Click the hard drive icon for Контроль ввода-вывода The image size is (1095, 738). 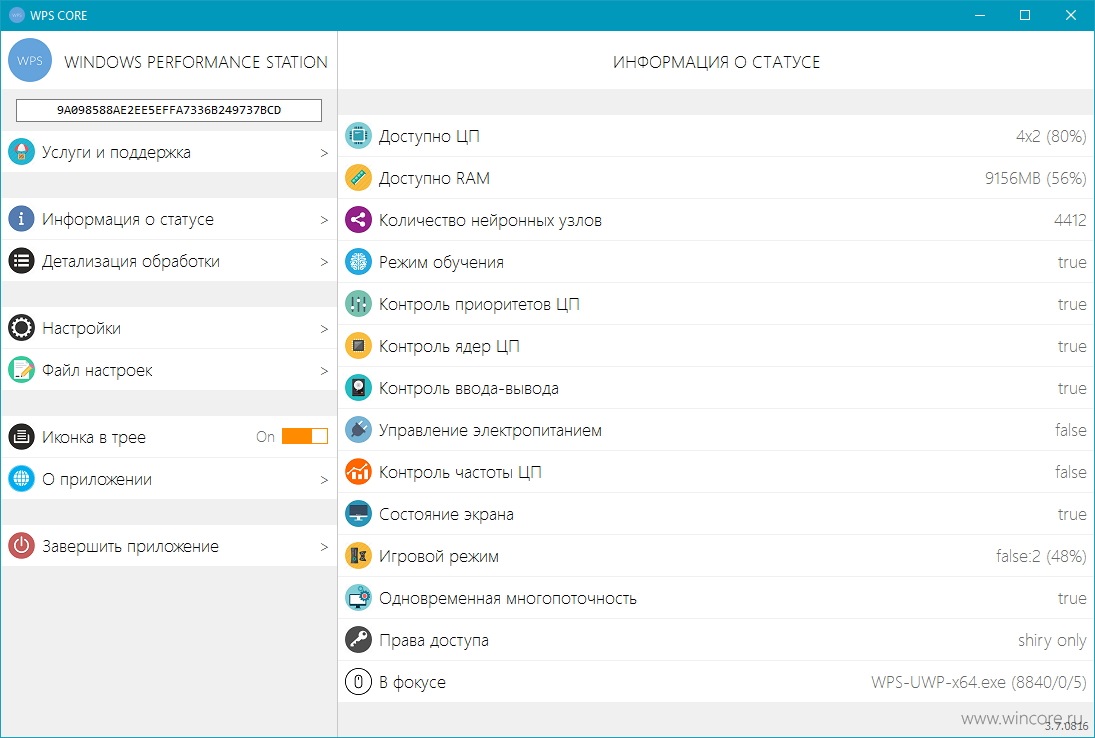(358, 388)
